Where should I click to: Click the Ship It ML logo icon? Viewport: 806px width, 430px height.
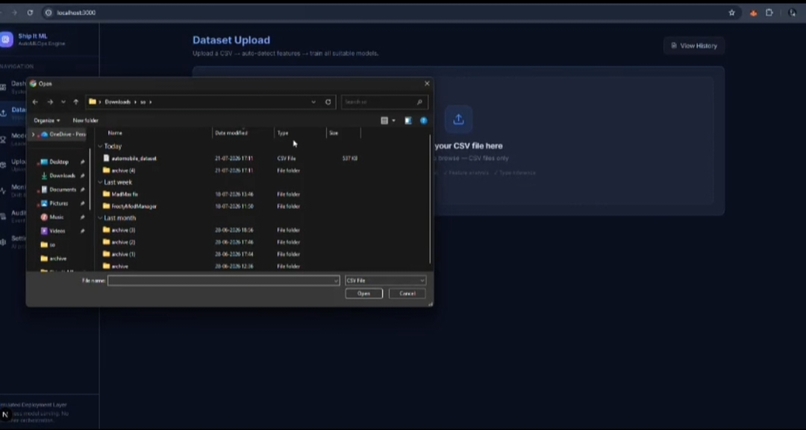pos(6,40)
